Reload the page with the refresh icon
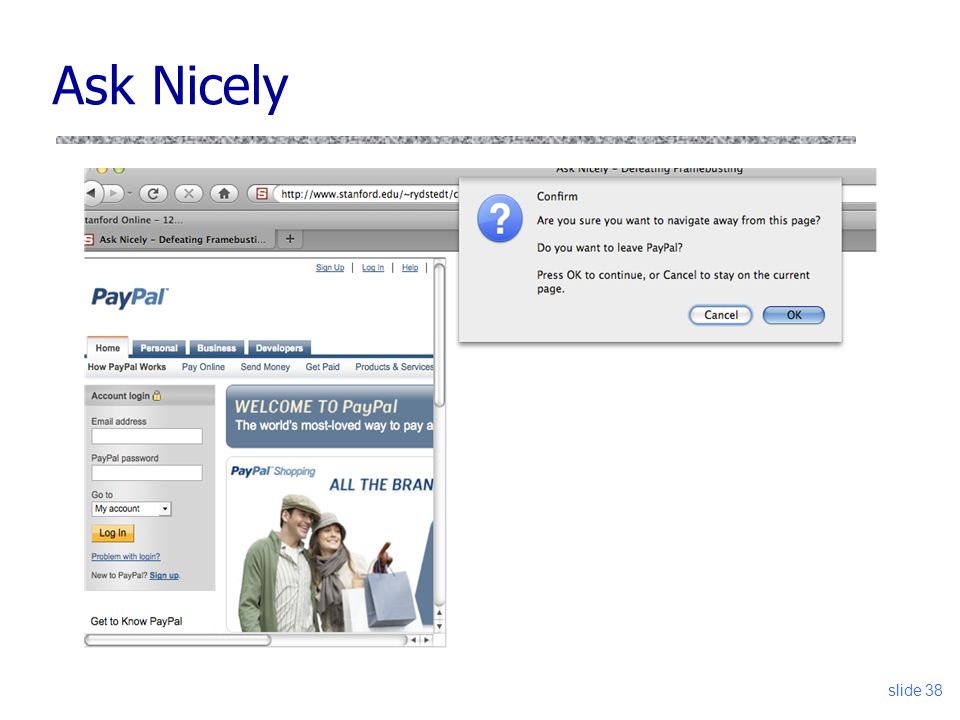The height and width of the screenshot is (720, 960). coord(153,193)
